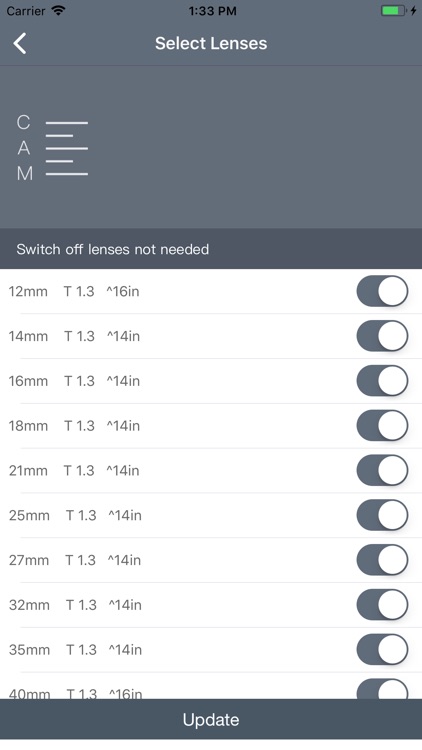Screen dimensions: 422x750
Task: Toggle the 21mm lens off
Action: [382, 470]
